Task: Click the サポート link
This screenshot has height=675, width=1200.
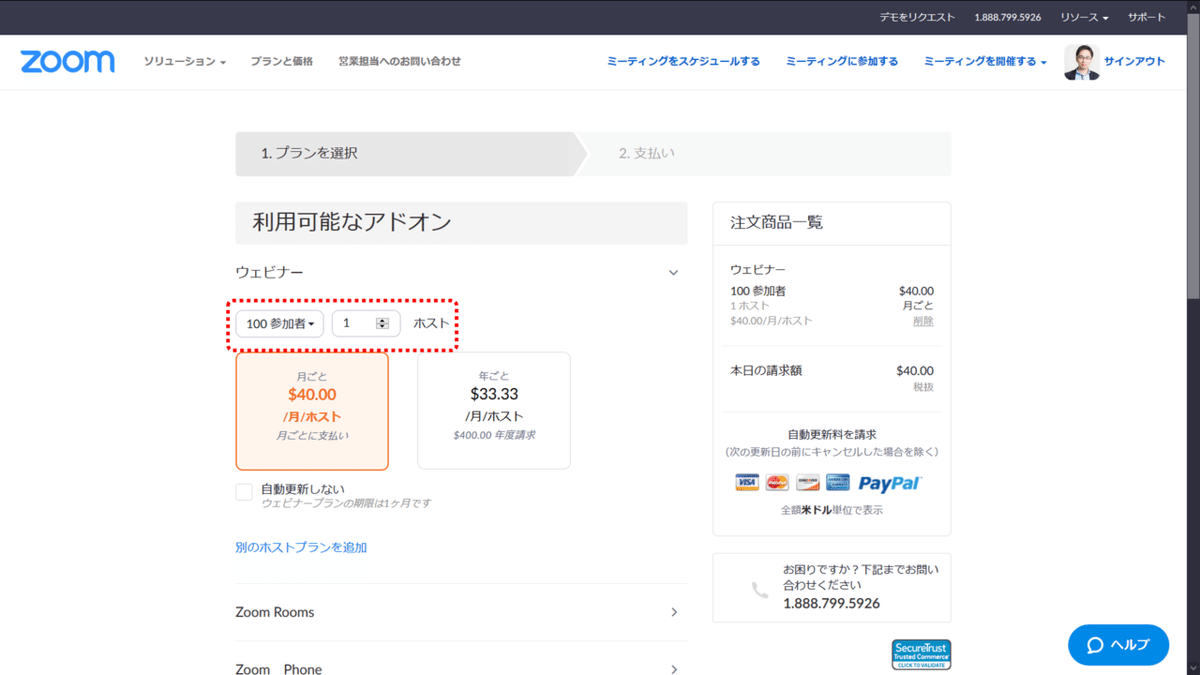Action: pyautogui.click(x=1147, y=18)
